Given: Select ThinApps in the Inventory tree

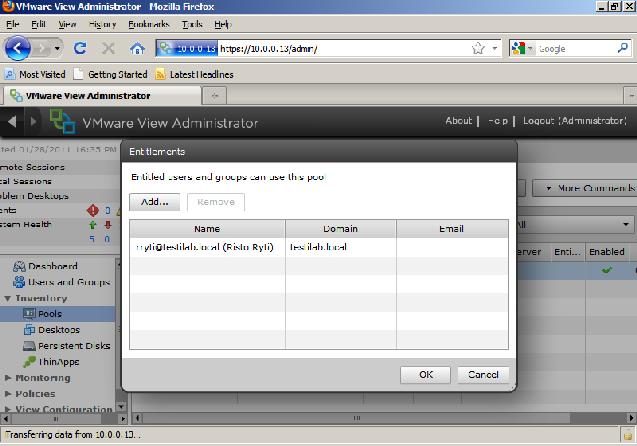Looking at the screenshot, I should click(52, 362).
